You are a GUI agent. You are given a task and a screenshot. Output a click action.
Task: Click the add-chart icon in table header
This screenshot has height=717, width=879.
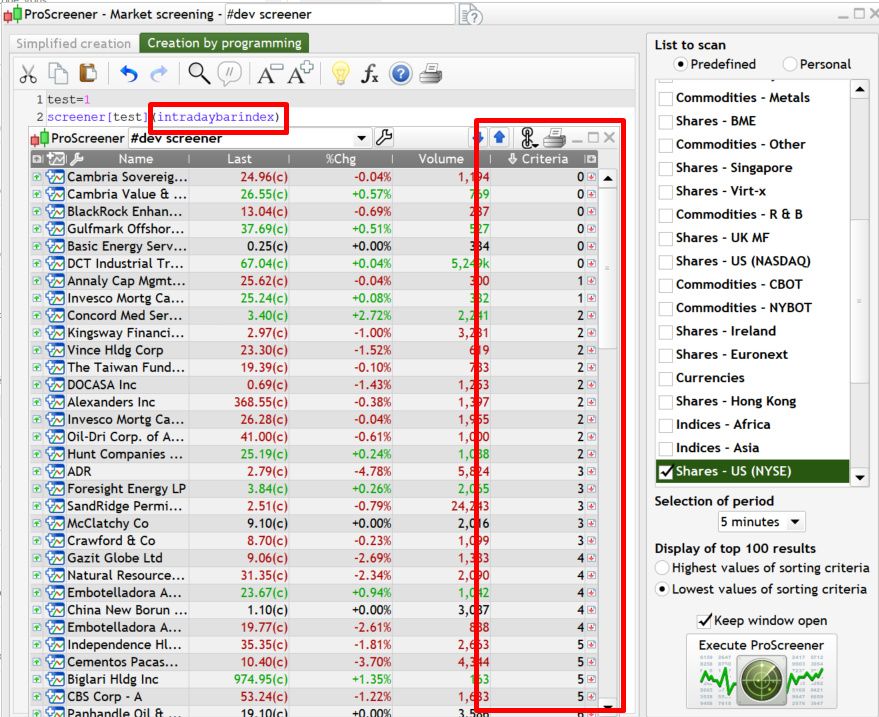(x=56, y=159)
